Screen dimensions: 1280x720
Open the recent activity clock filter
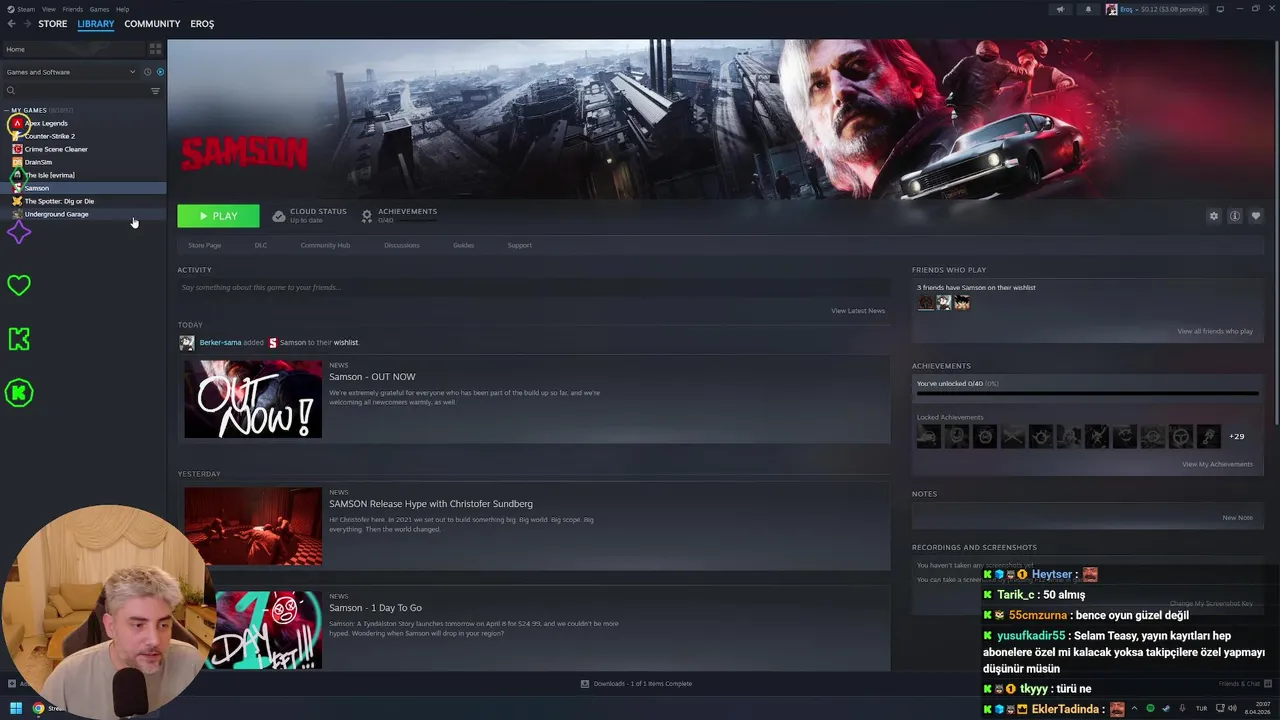[x=147, y=72]
